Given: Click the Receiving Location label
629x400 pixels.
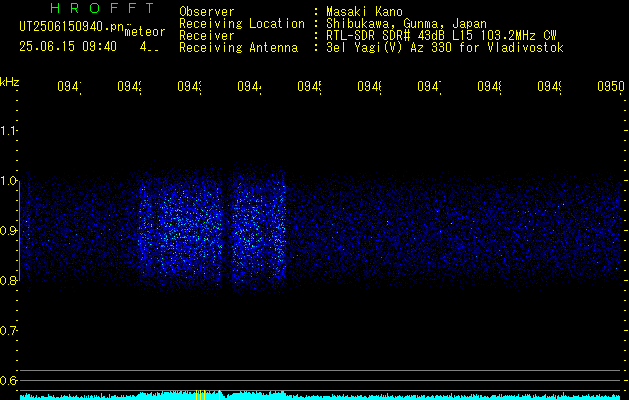Looking at the screenshot, I should click(x=242, y=24).
